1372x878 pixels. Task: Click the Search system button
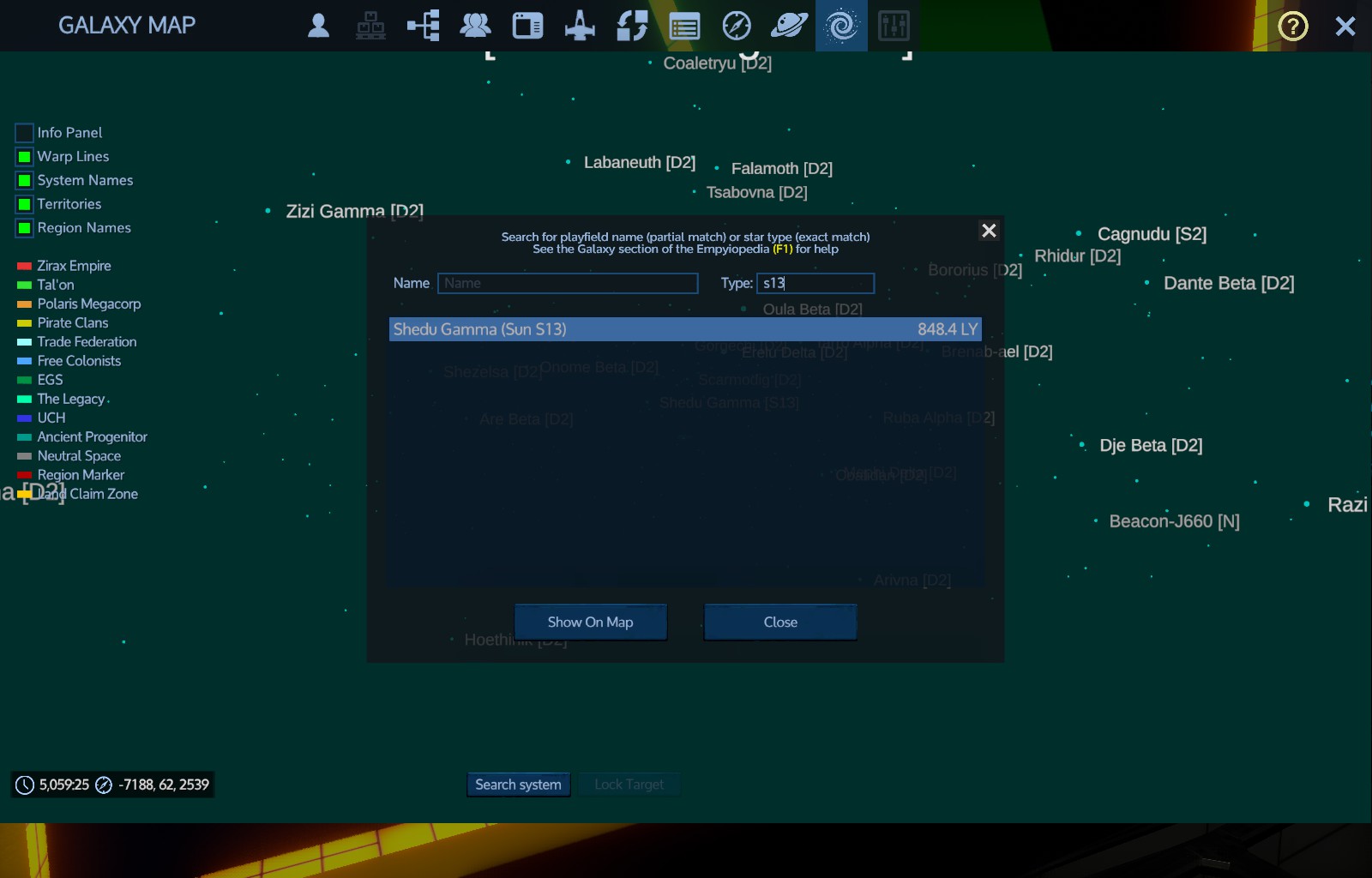coord(519,785)
